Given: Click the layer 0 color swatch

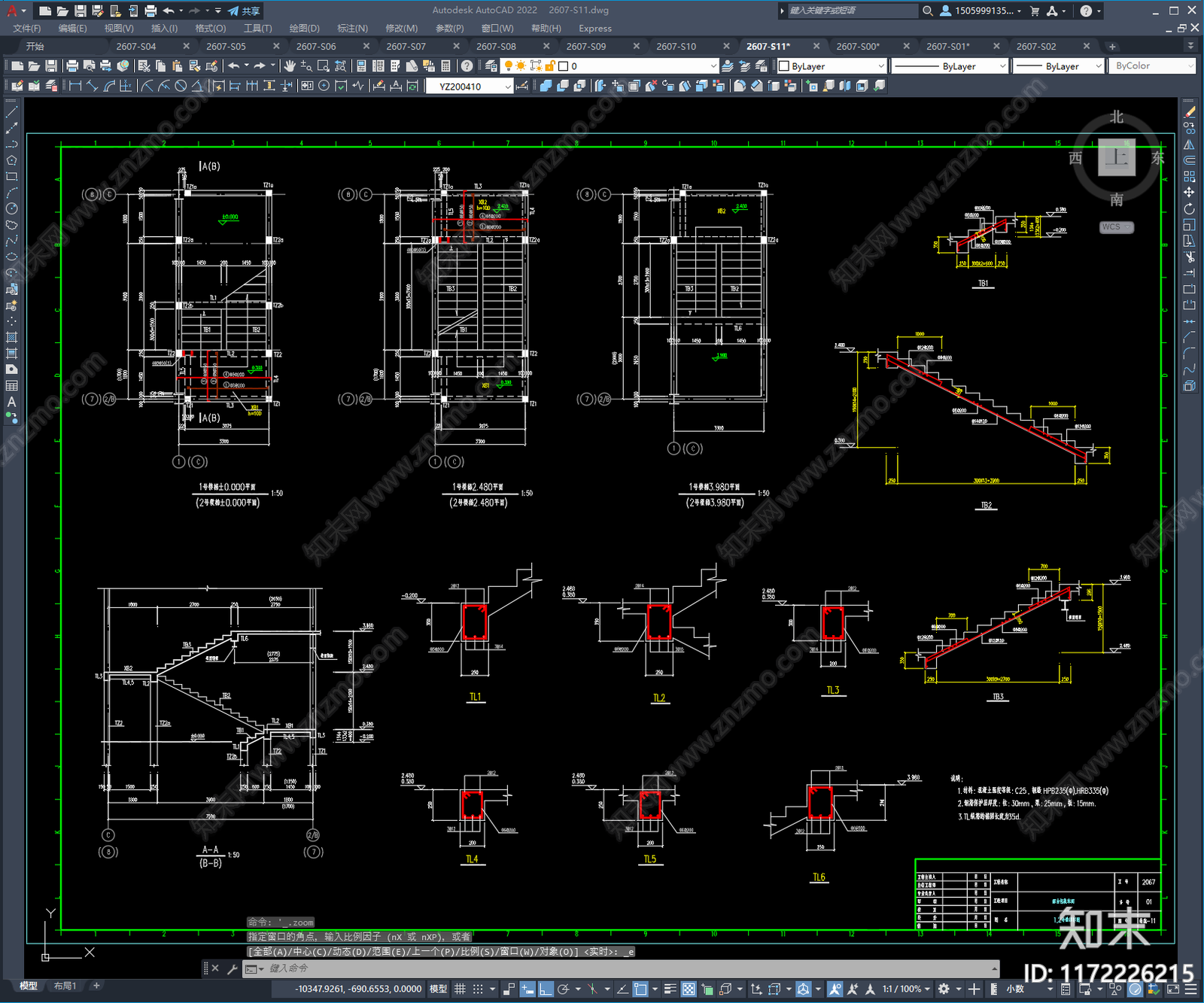Looking at the screenshot, I should click(x=564, y=66).
